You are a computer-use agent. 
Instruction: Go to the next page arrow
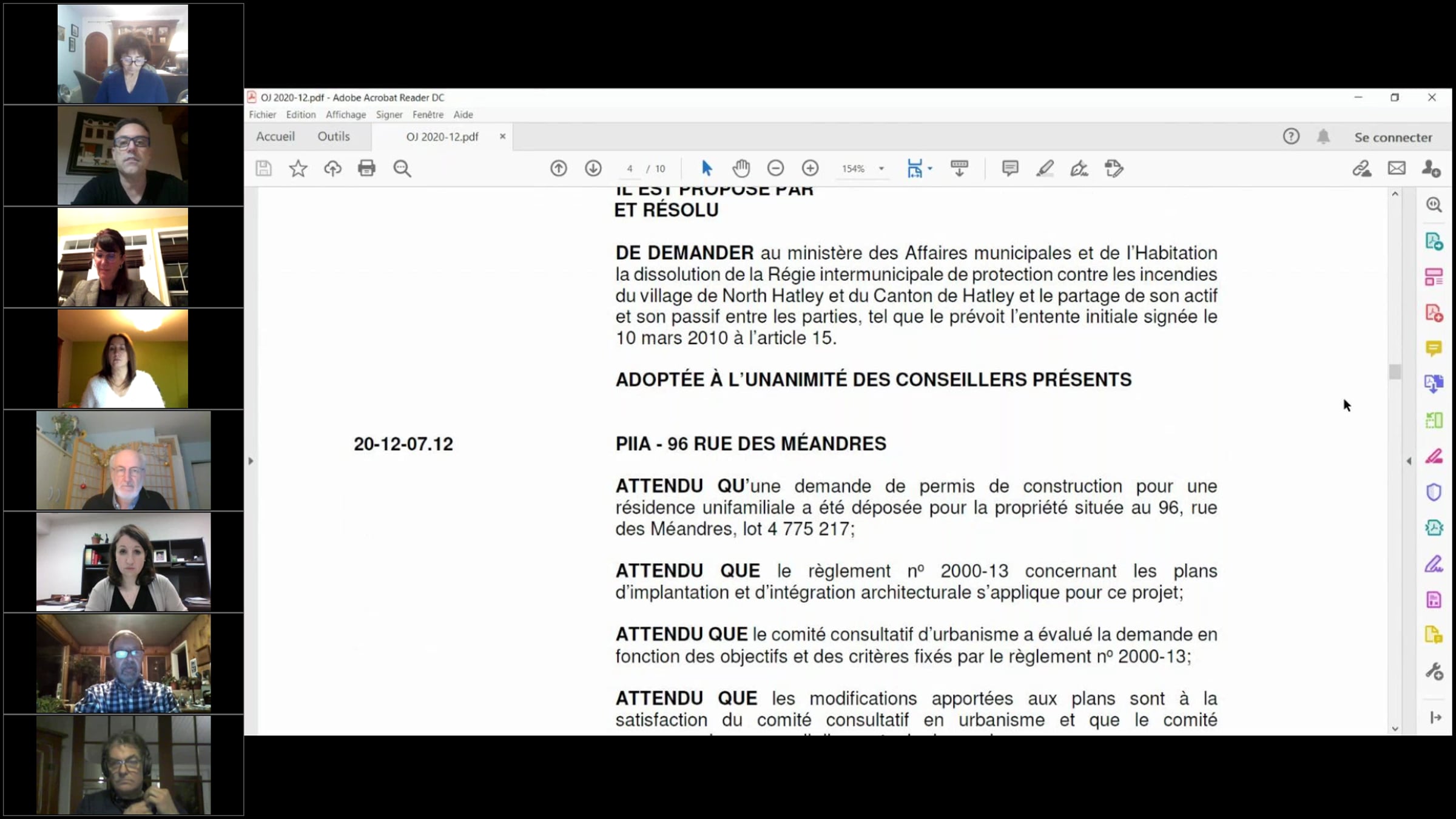[x=593, y=169]
